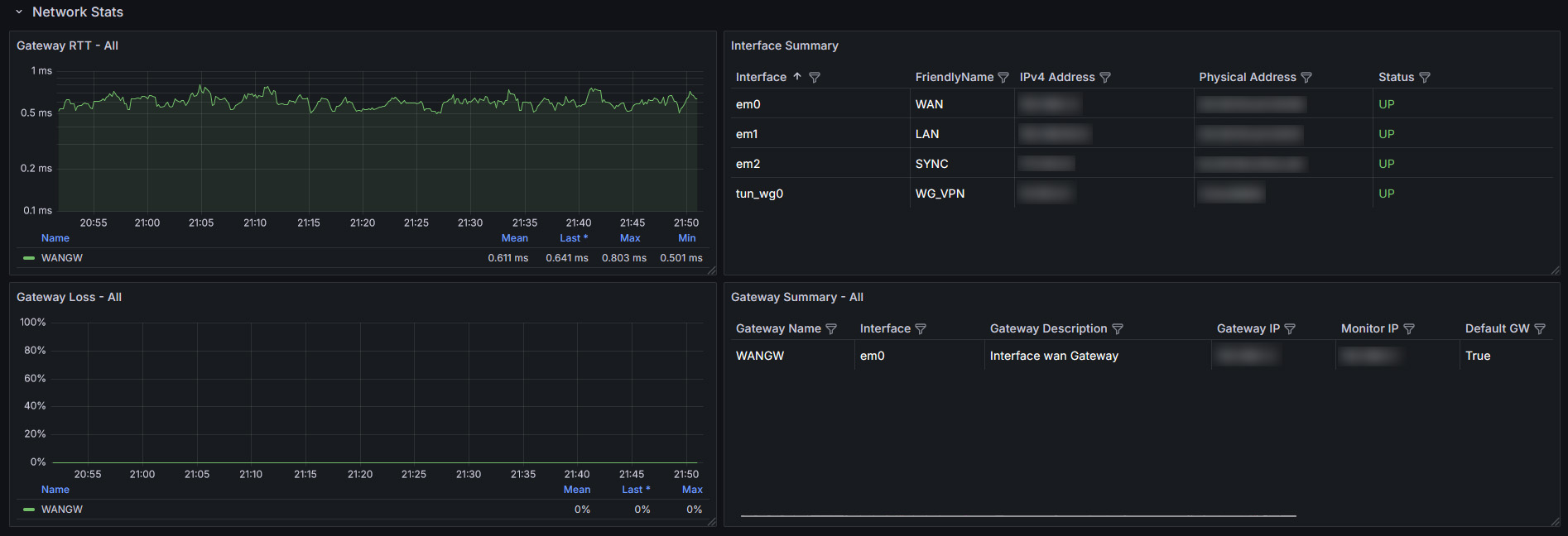Click WANGW green color swatch in Loss legend
The image size is (1568, 536).
click(29, 510)
